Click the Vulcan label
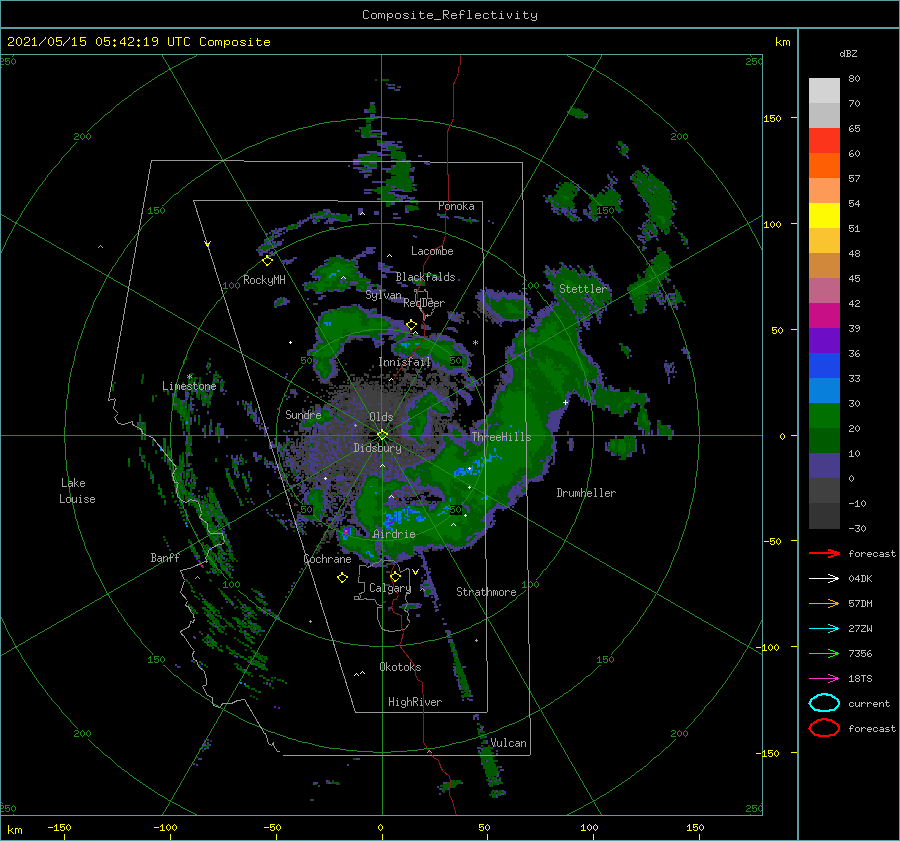900x841 pixels. click(508, 743)
